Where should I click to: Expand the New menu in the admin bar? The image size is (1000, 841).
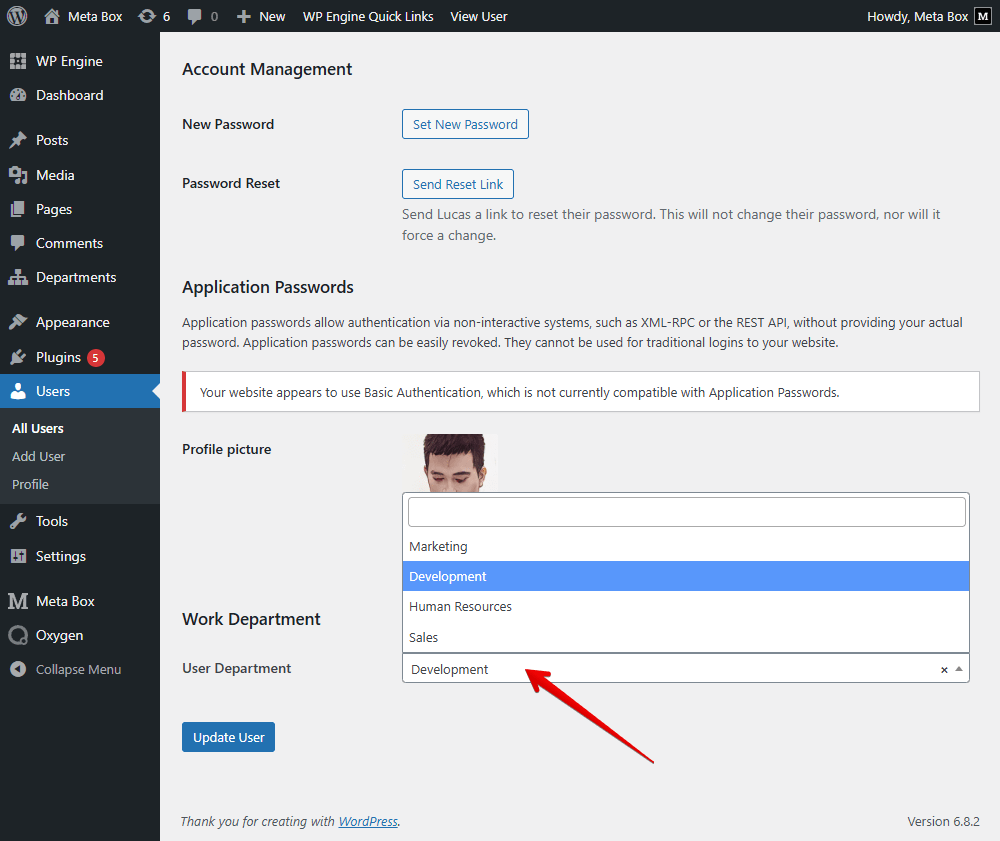[x=259, y=15]
